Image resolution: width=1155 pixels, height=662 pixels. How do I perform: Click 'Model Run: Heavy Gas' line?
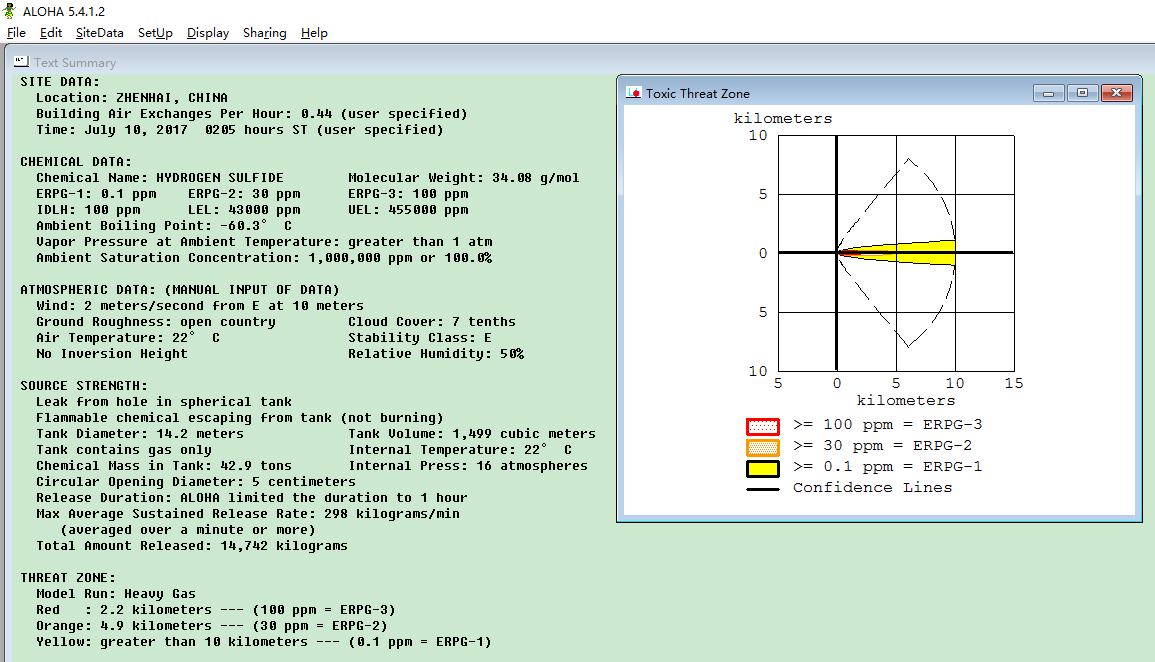116,594
